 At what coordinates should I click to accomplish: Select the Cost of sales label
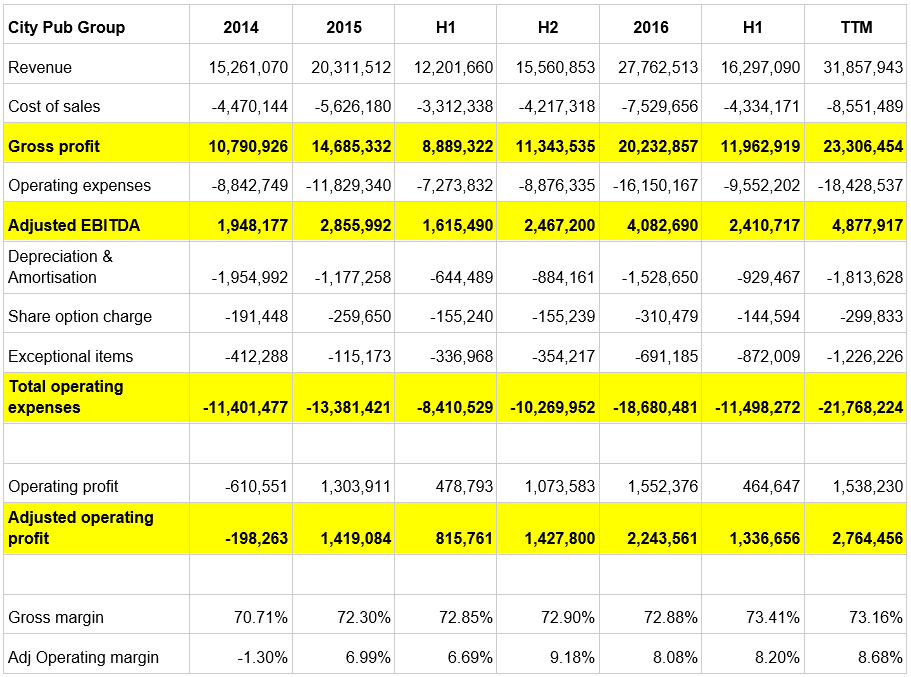(54, 106)
